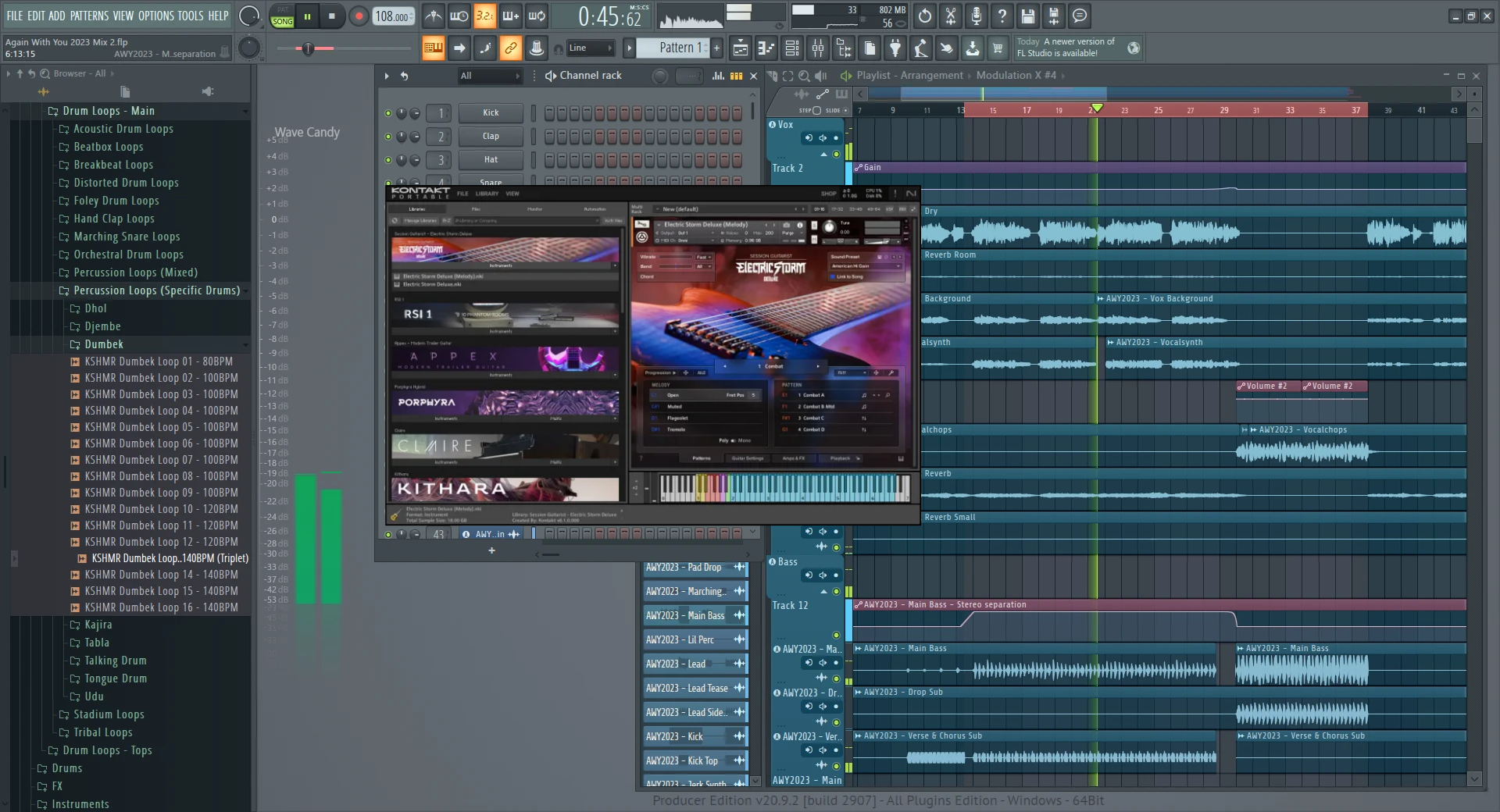The image size is (1500, 812).
Task: Open the project file browser pages icon
Action: point(870,48)
